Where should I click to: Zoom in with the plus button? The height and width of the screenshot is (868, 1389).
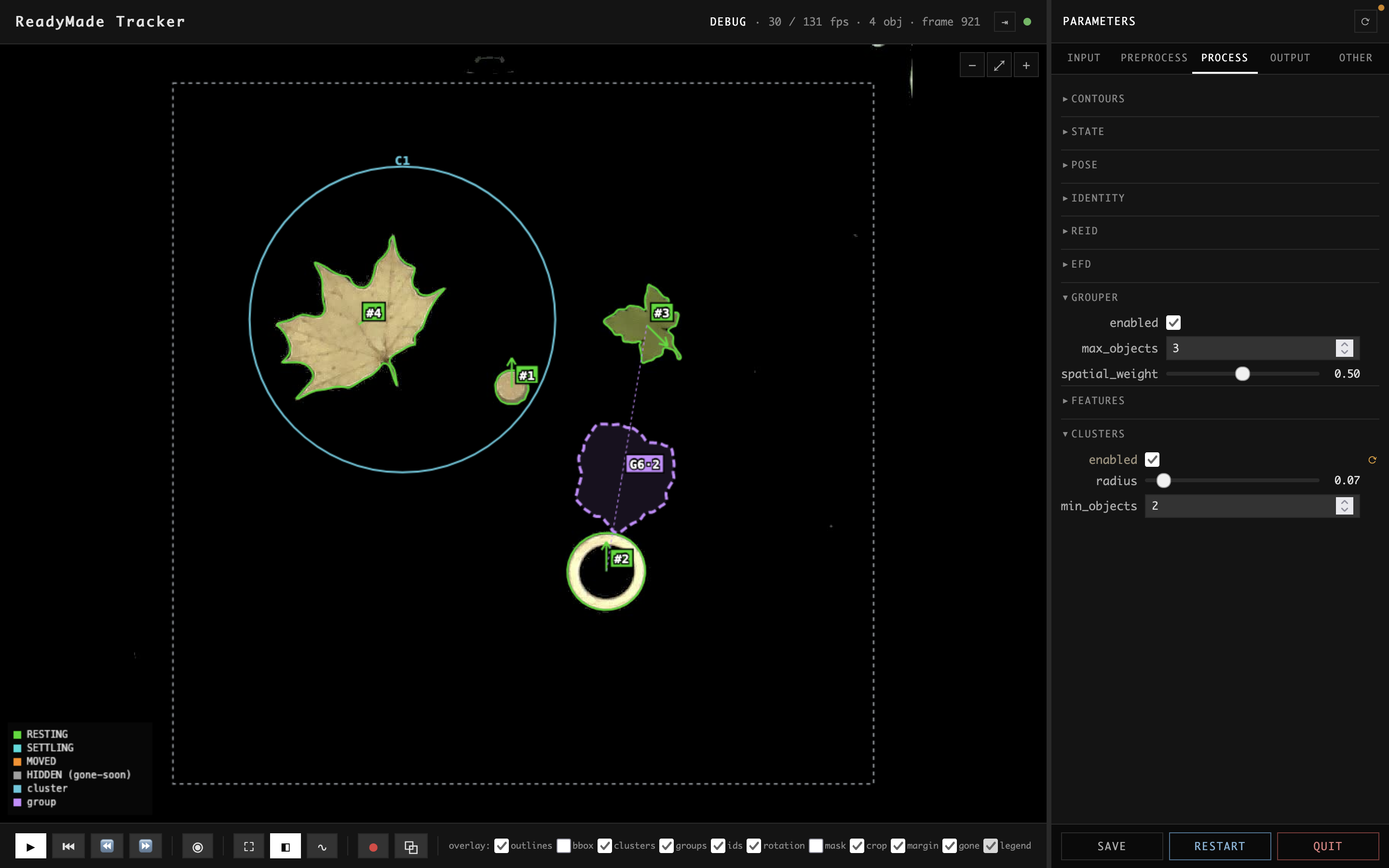pos(1026,66)
